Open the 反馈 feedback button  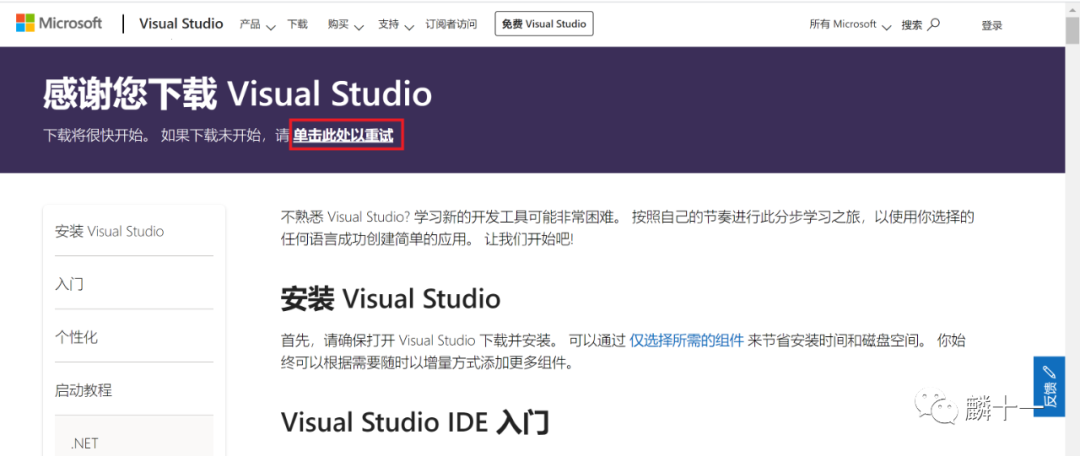tap(1049, 386)
